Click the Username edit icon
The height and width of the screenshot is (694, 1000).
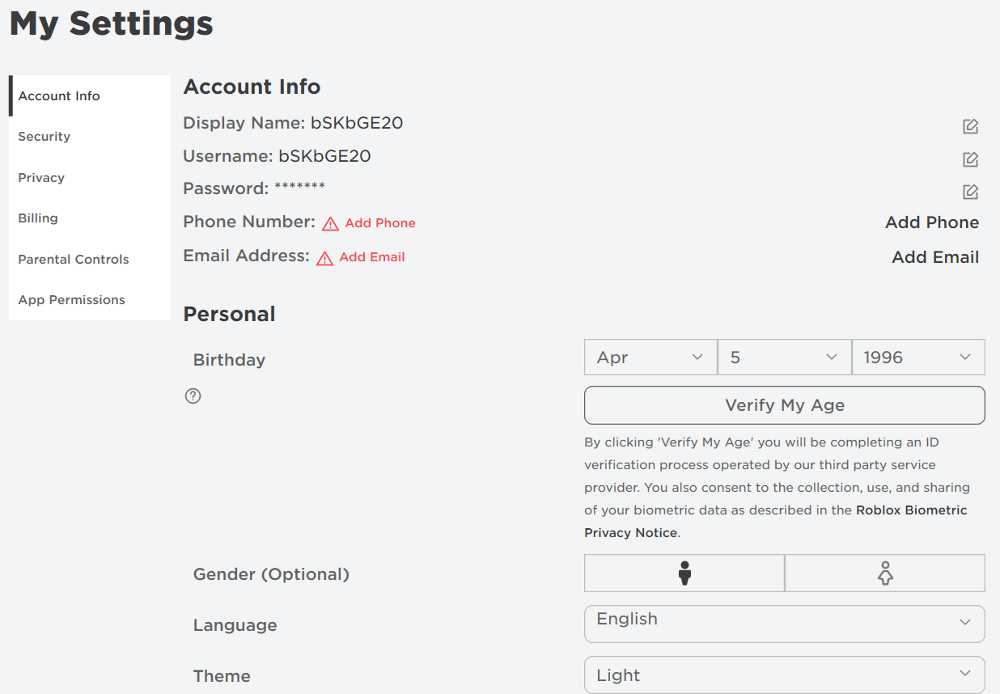pyautogui.click(x=970, y=159)
